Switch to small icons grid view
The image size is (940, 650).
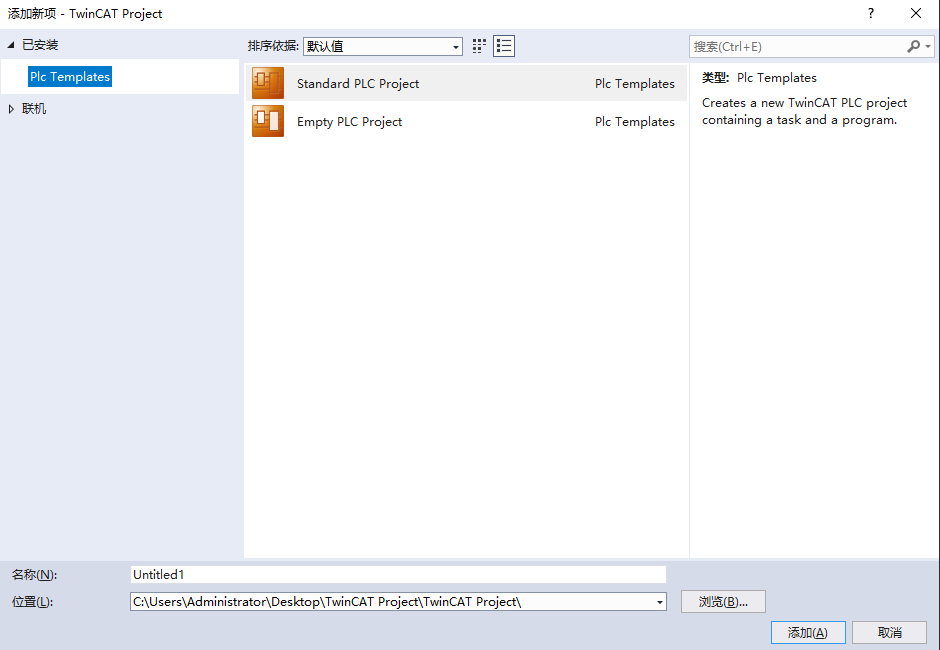pos(479,46)
